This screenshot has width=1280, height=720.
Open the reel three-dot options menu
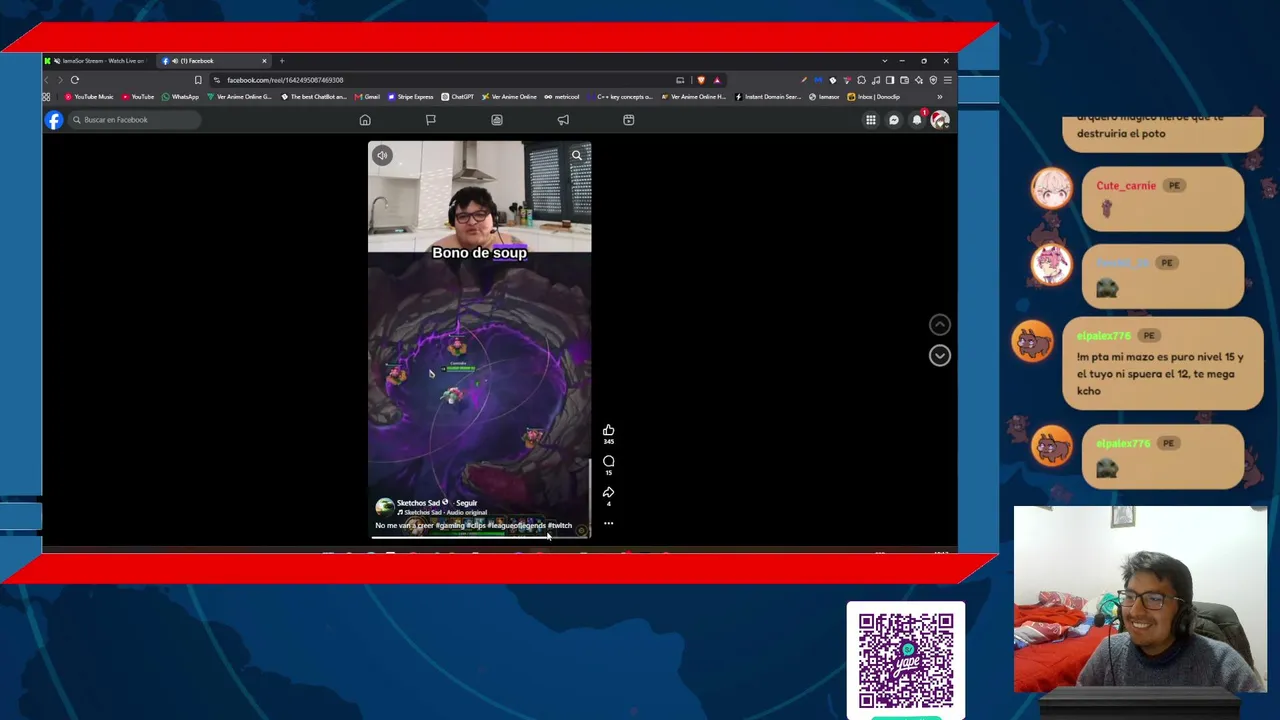click(x=608, y=523)
